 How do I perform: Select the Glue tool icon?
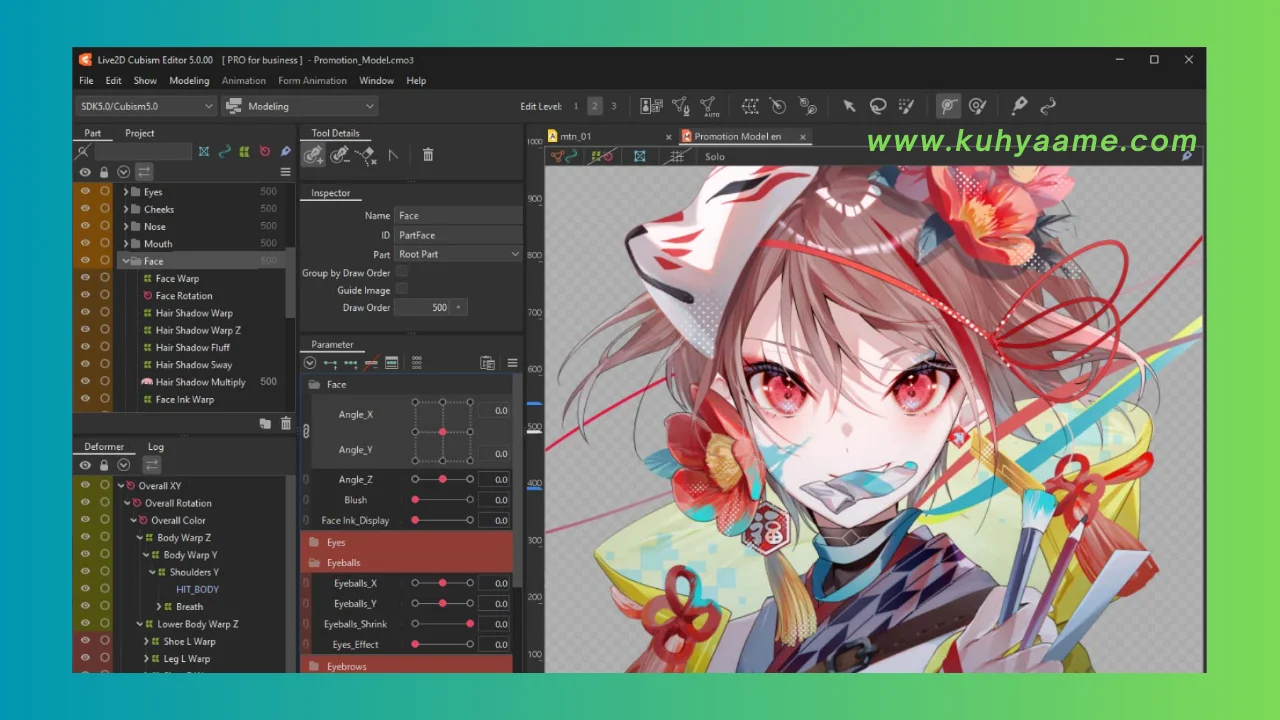click(807, 106)
